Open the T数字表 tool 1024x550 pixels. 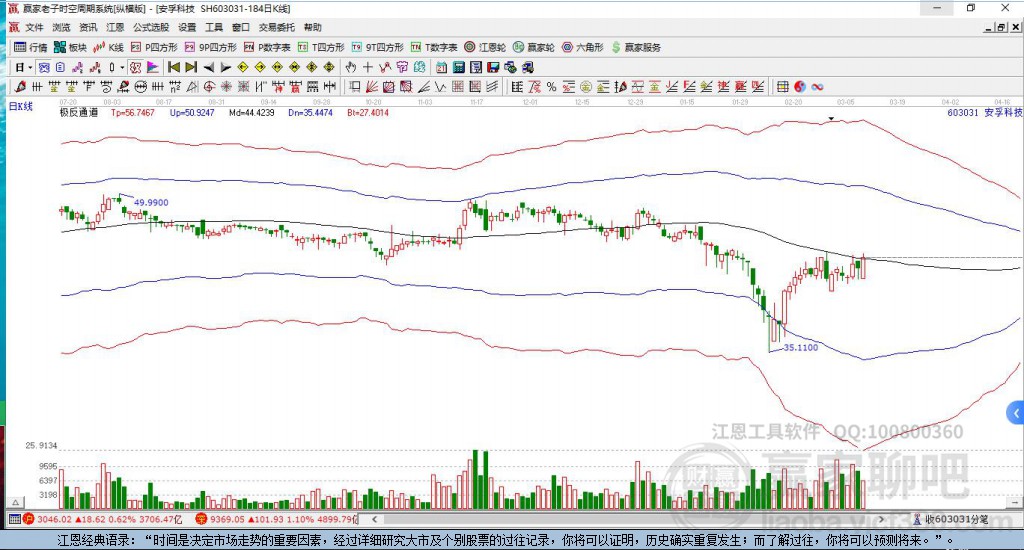pos(434,47)
